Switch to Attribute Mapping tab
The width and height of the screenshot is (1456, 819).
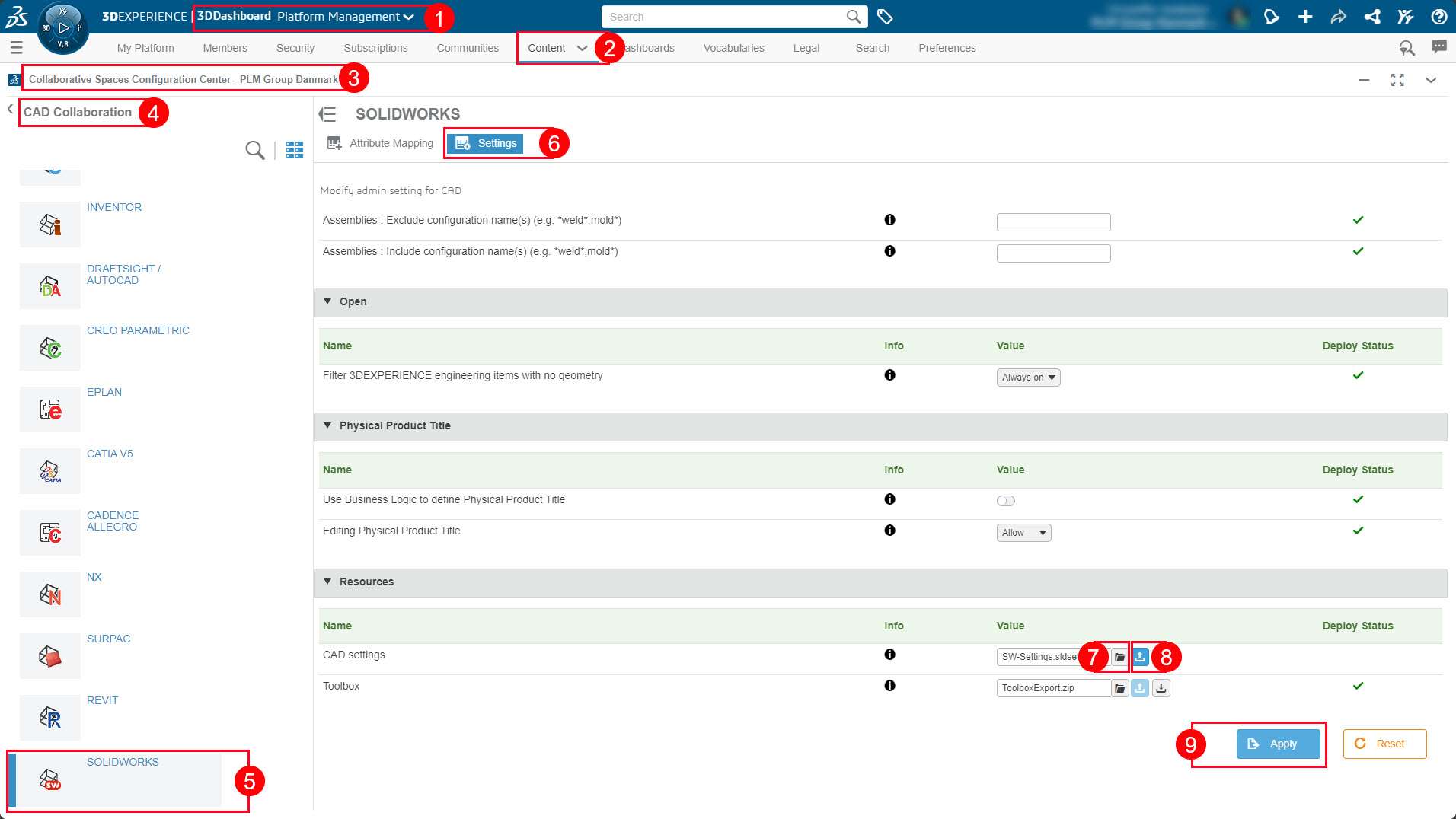tap(380, 143)
